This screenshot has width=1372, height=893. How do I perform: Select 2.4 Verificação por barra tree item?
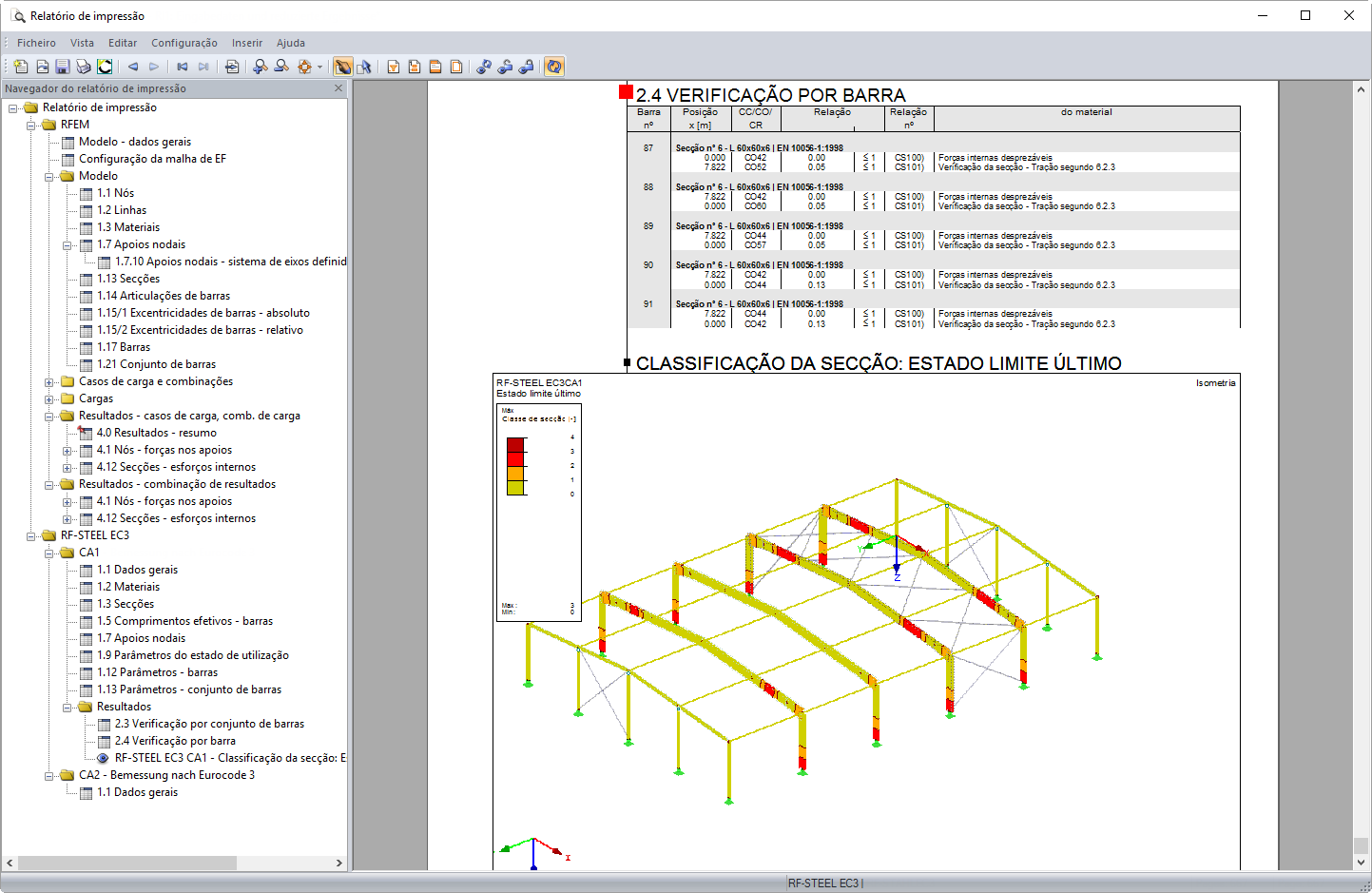(175, 741)
